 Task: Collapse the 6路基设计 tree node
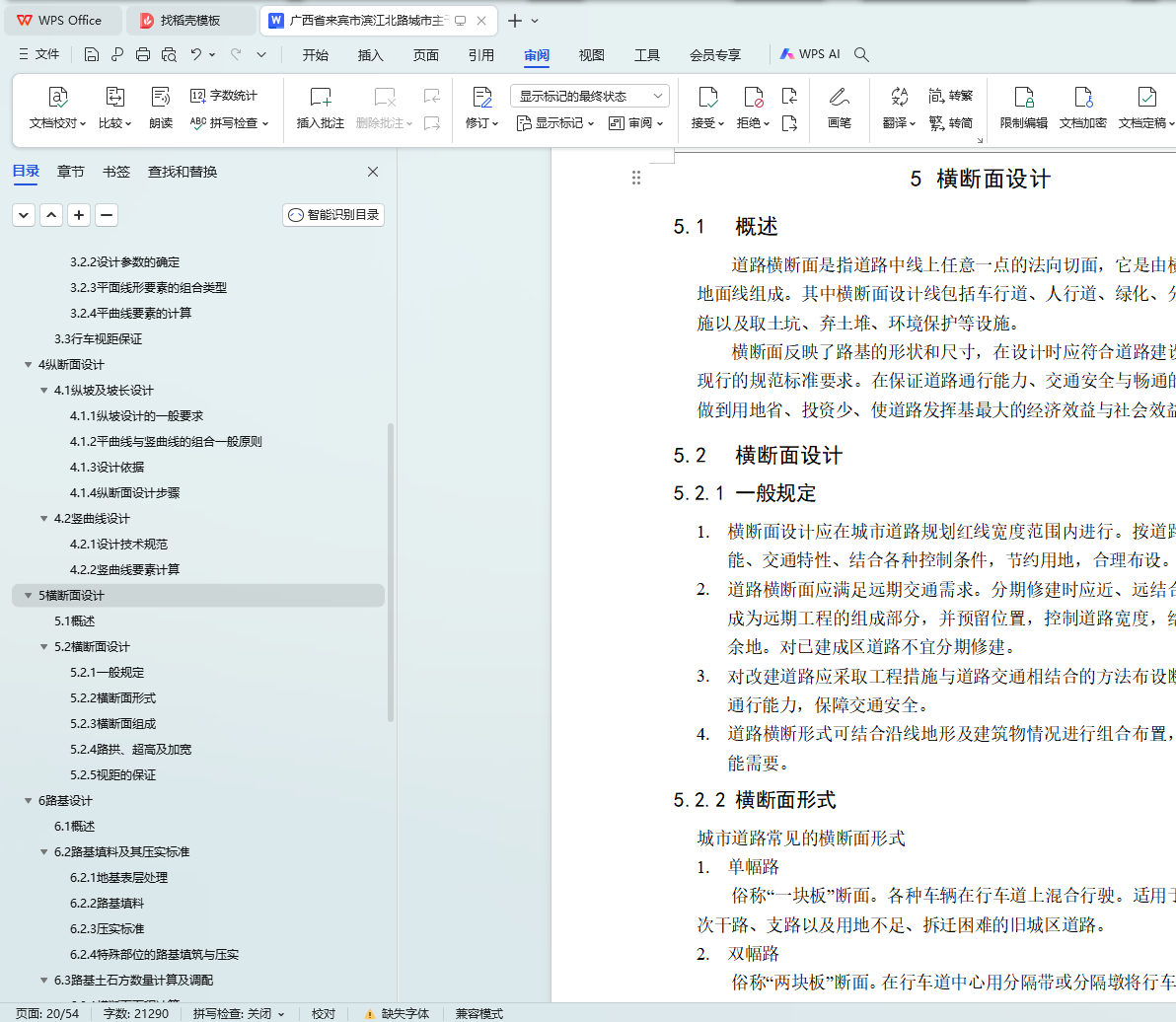coord(29,801)
